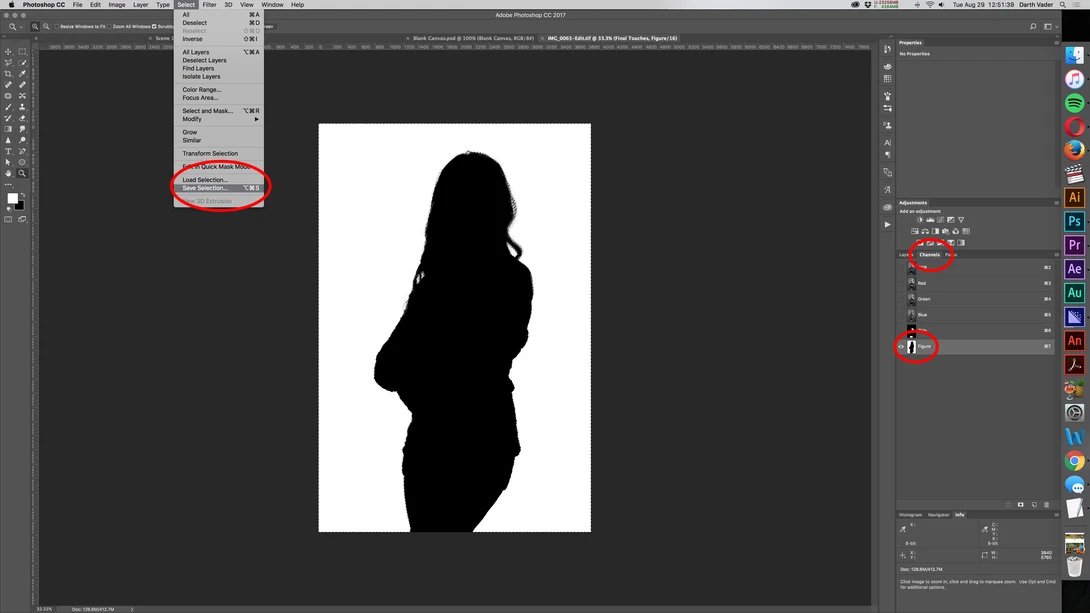Select the Brush tool

(8, 107)
